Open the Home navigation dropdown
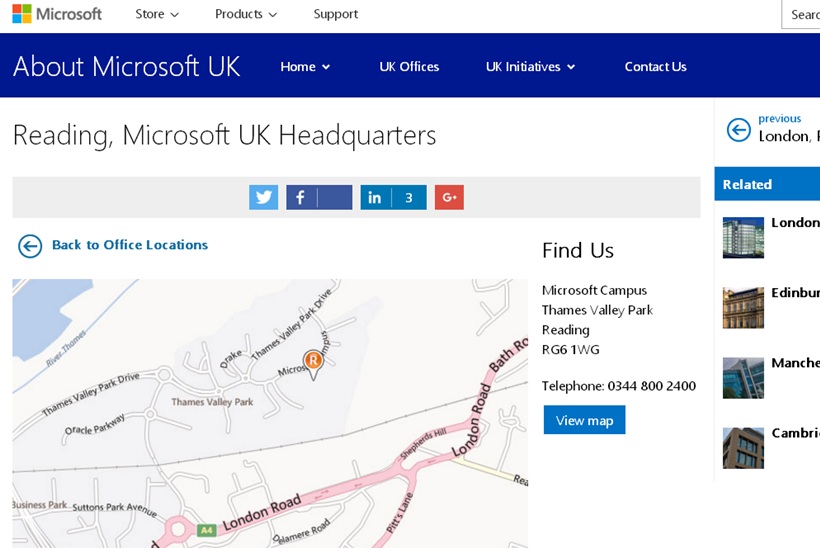This screenshot has height=548, width=820. pyautogui.click(x=305, y=67)
